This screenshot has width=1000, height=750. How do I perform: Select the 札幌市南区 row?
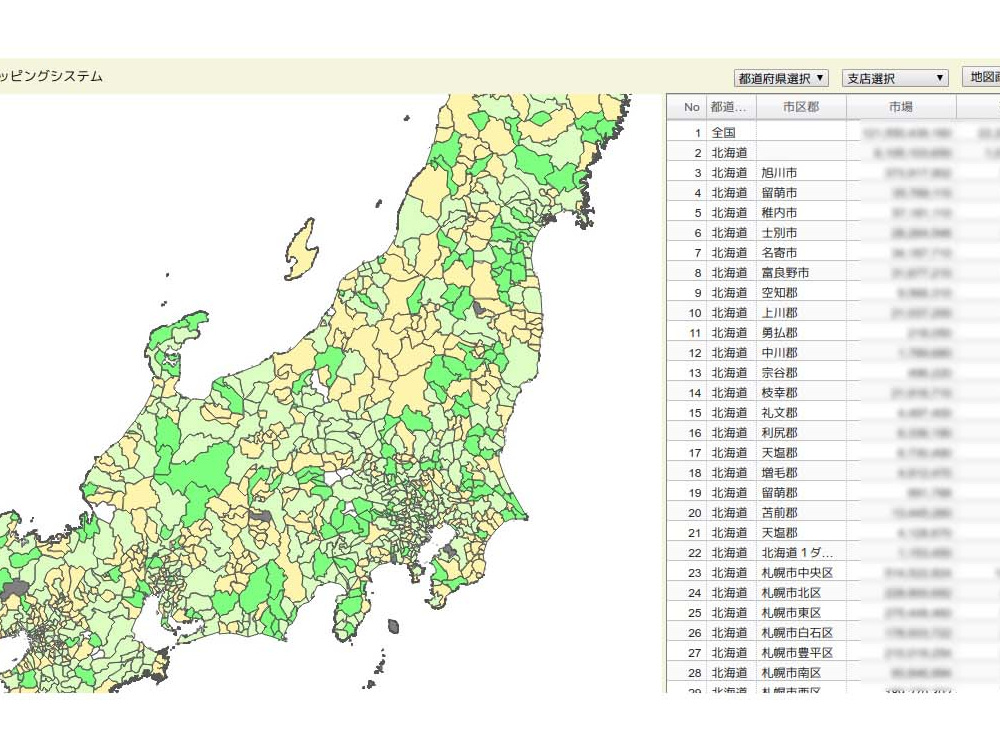pyautogui.click(x=833, y=673)
